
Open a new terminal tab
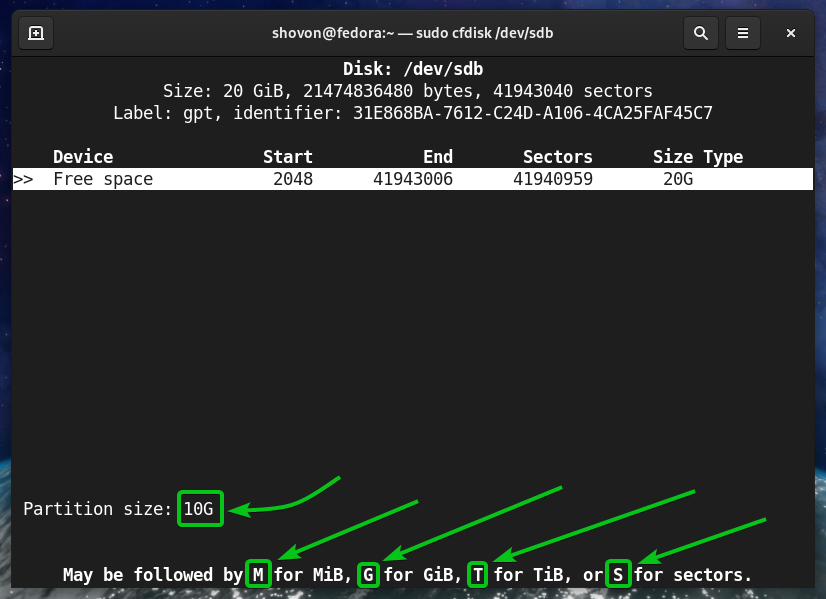pos(36,33)
